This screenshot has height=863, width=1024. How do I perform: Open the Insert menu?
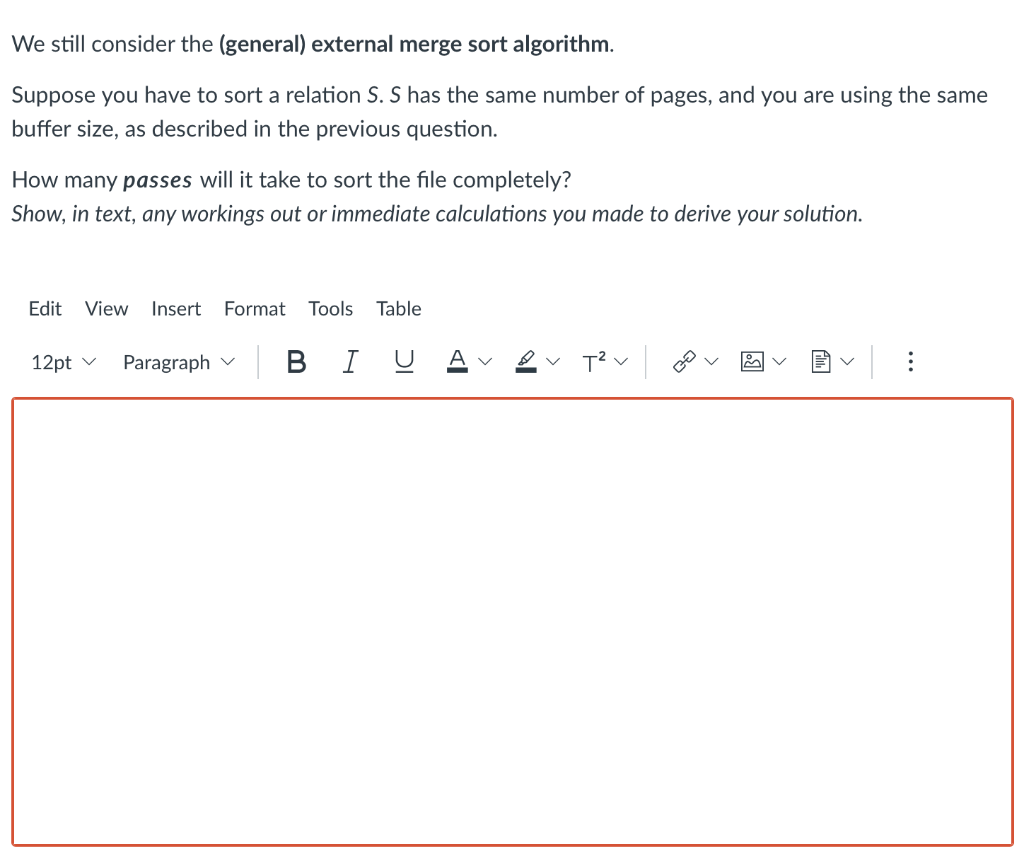coord(176,308)
